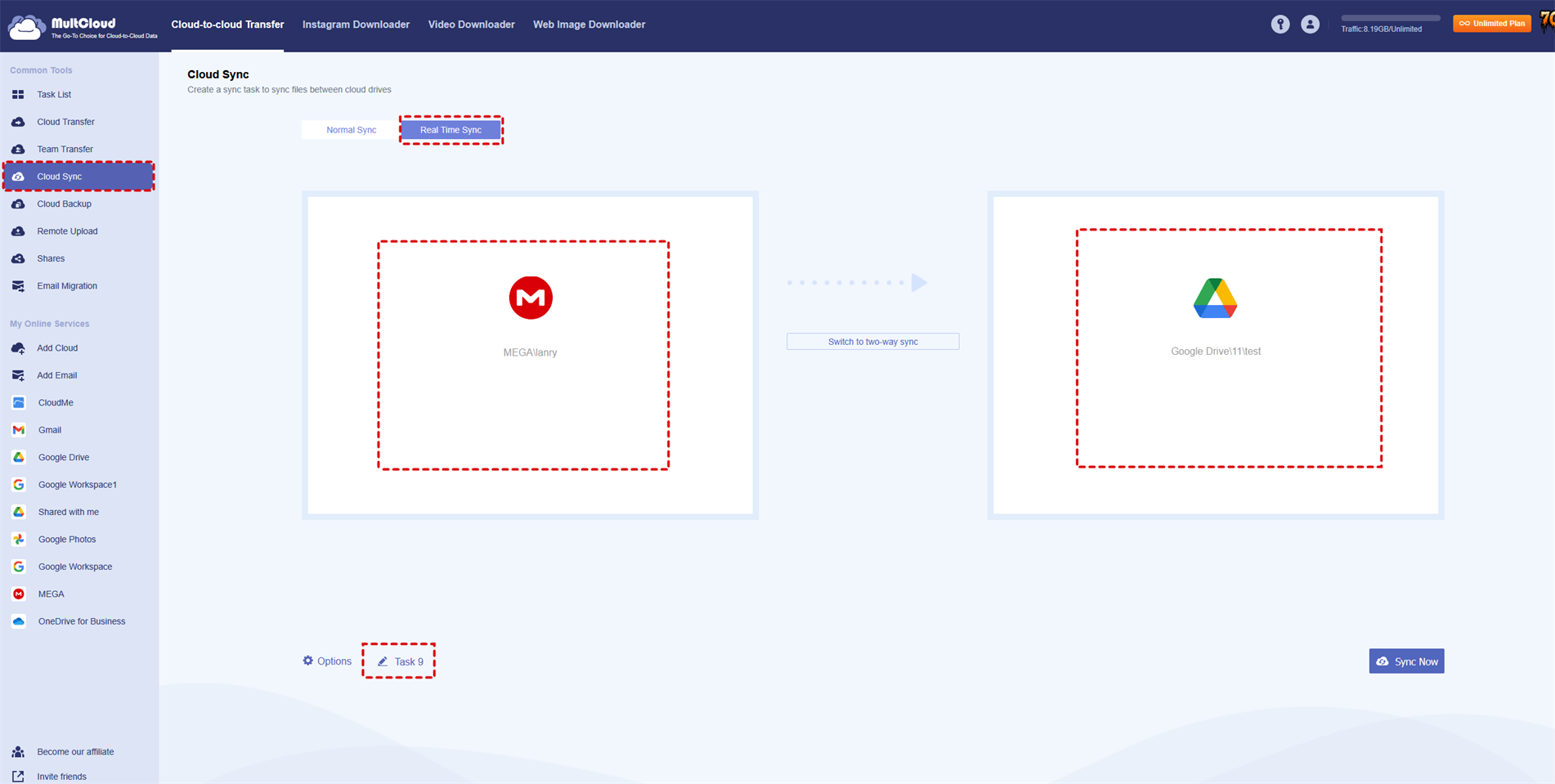
Task: Open the Instagram Downloader tab
Action: [x=356, y=25]
